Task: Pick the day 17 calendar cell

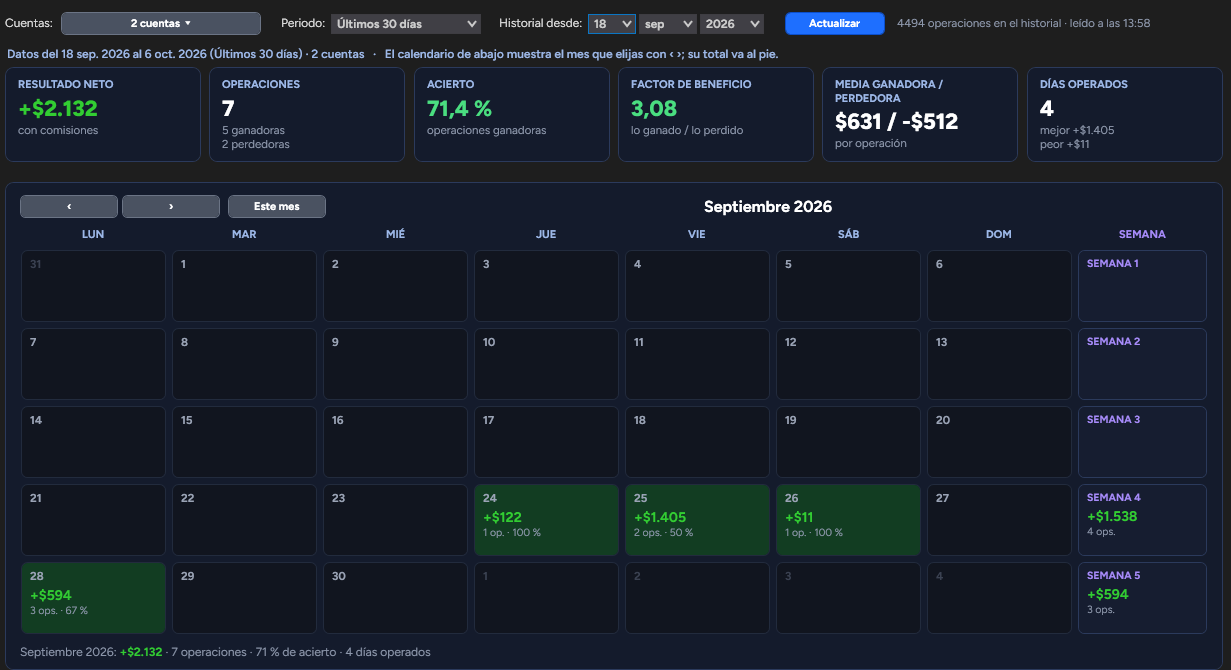Action: pos(547,442)
